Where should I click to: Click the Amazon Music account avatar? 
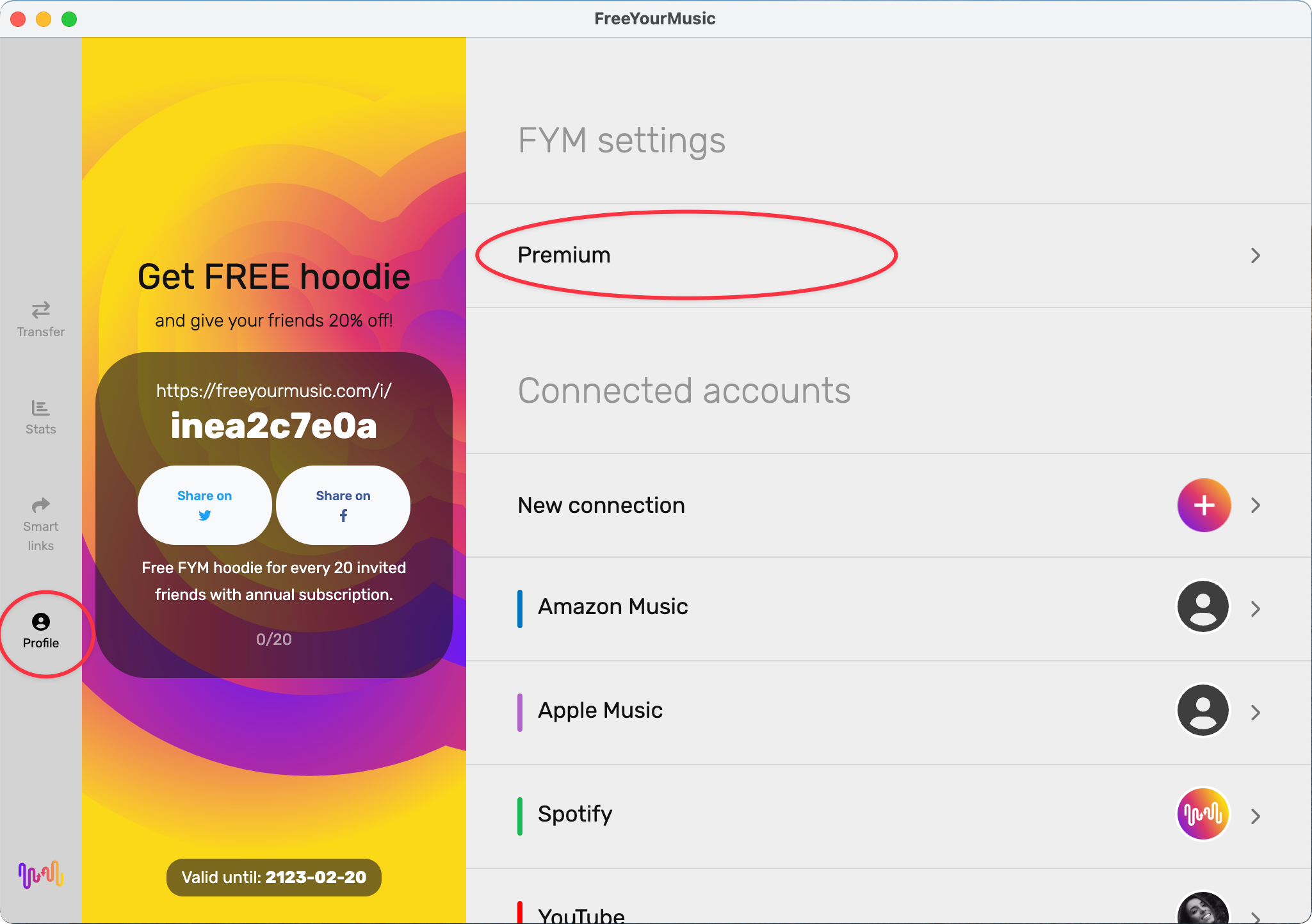coord(1203,607)
